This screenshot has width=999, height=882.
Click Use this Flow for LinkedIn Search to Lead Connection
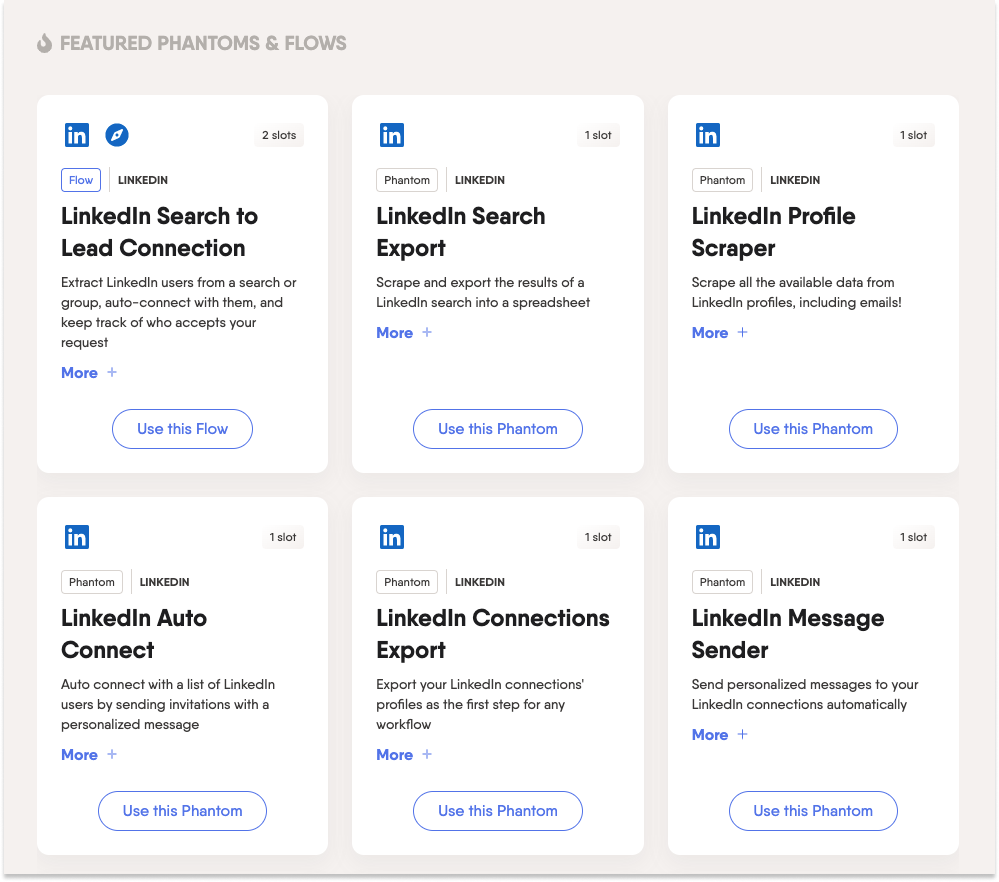coord(182,428)
